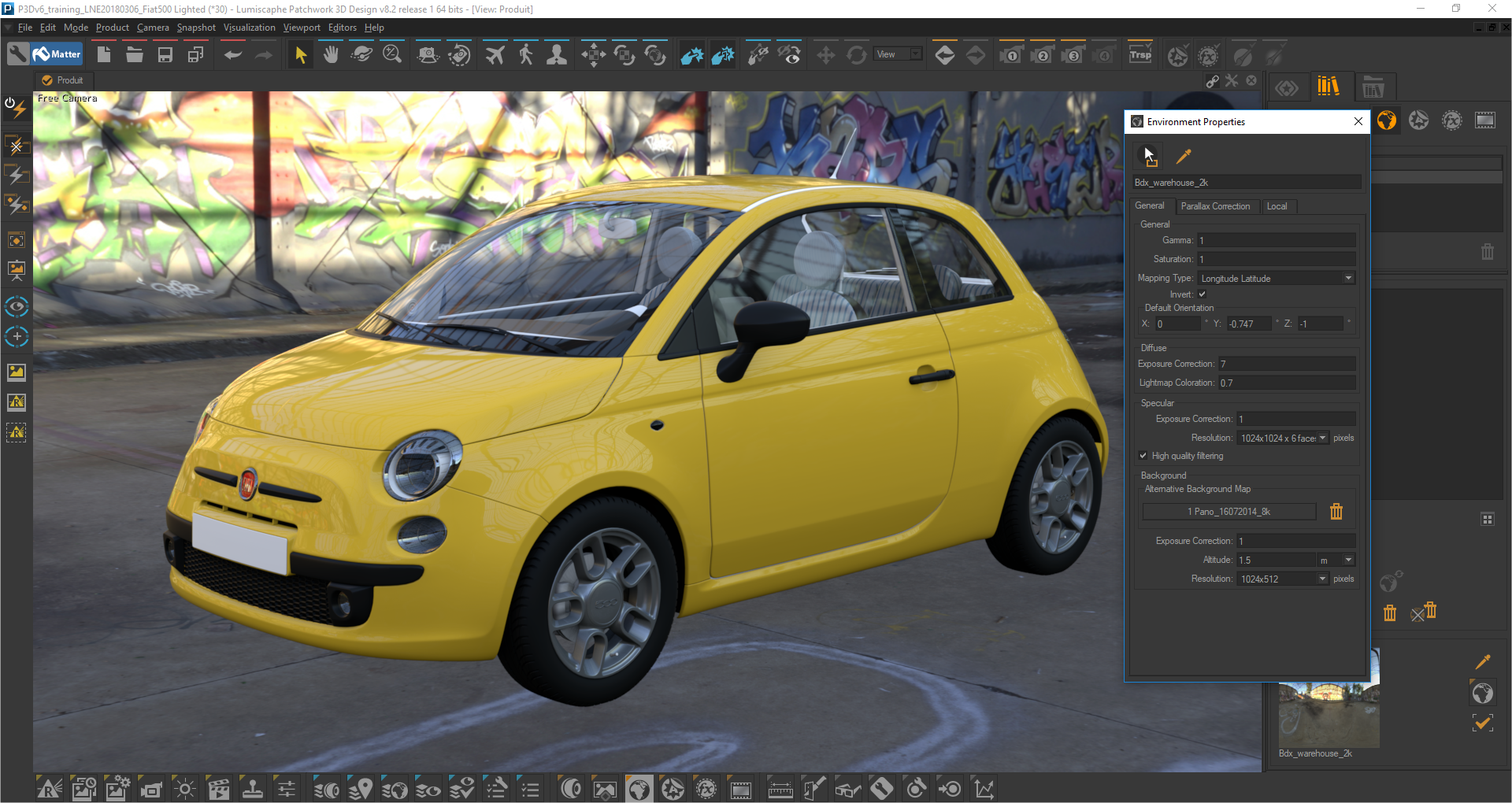Select the Bdx_warehouse_2k environment thumbnail

click(x=1328, y=715)
